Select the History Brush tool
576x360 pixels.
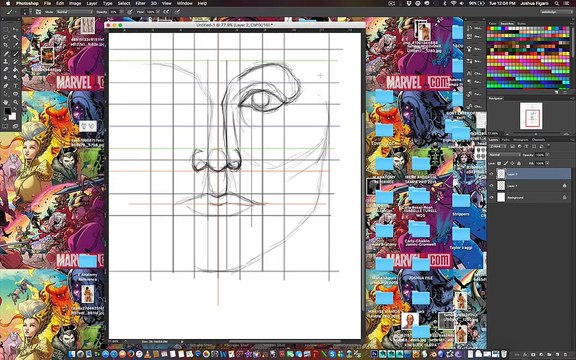click(x=15, y=62)
